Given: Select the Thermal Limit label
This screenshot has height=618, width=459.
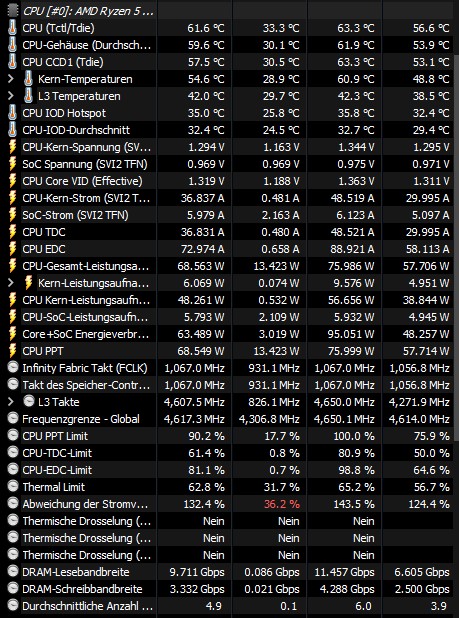Looking at the screenshot, I should 54,487.
